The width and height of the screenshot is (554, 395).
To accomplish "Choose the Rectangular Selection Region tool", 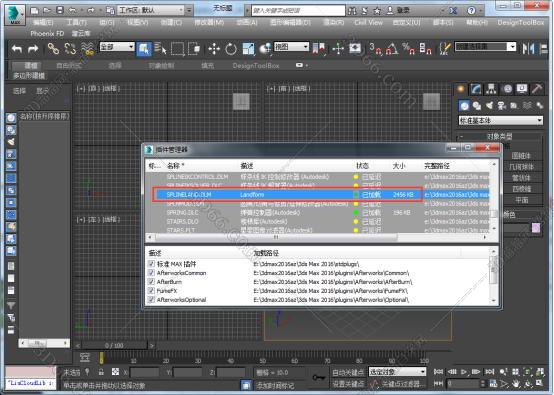I will coord(178,48).
